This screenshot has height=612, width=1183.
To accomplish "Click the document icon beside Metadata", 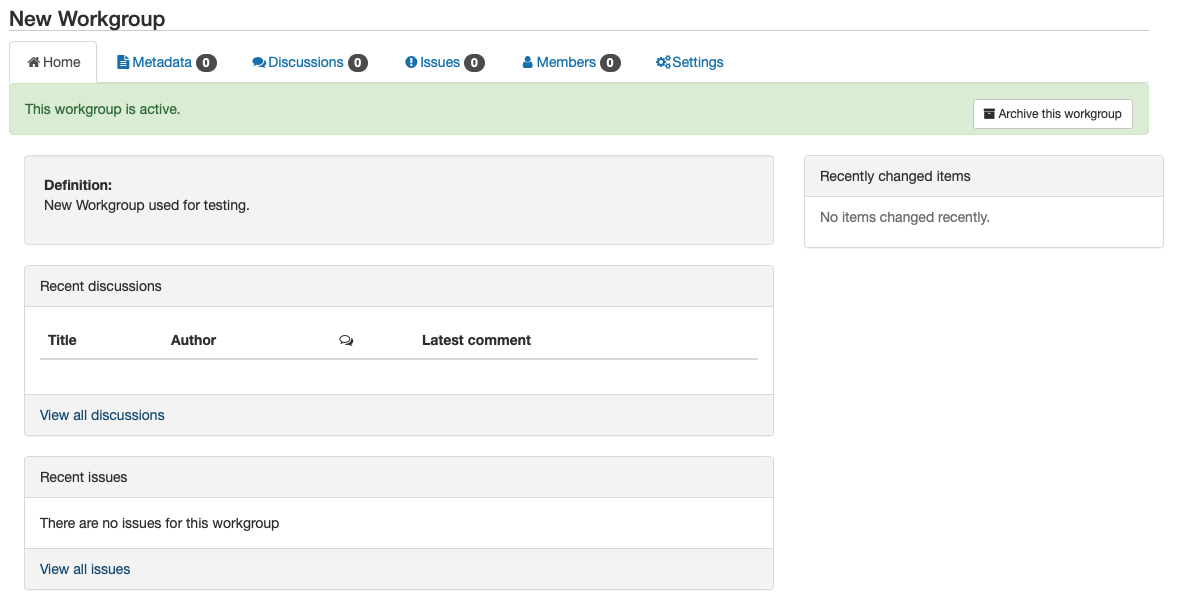I will (x=123, y=62).
